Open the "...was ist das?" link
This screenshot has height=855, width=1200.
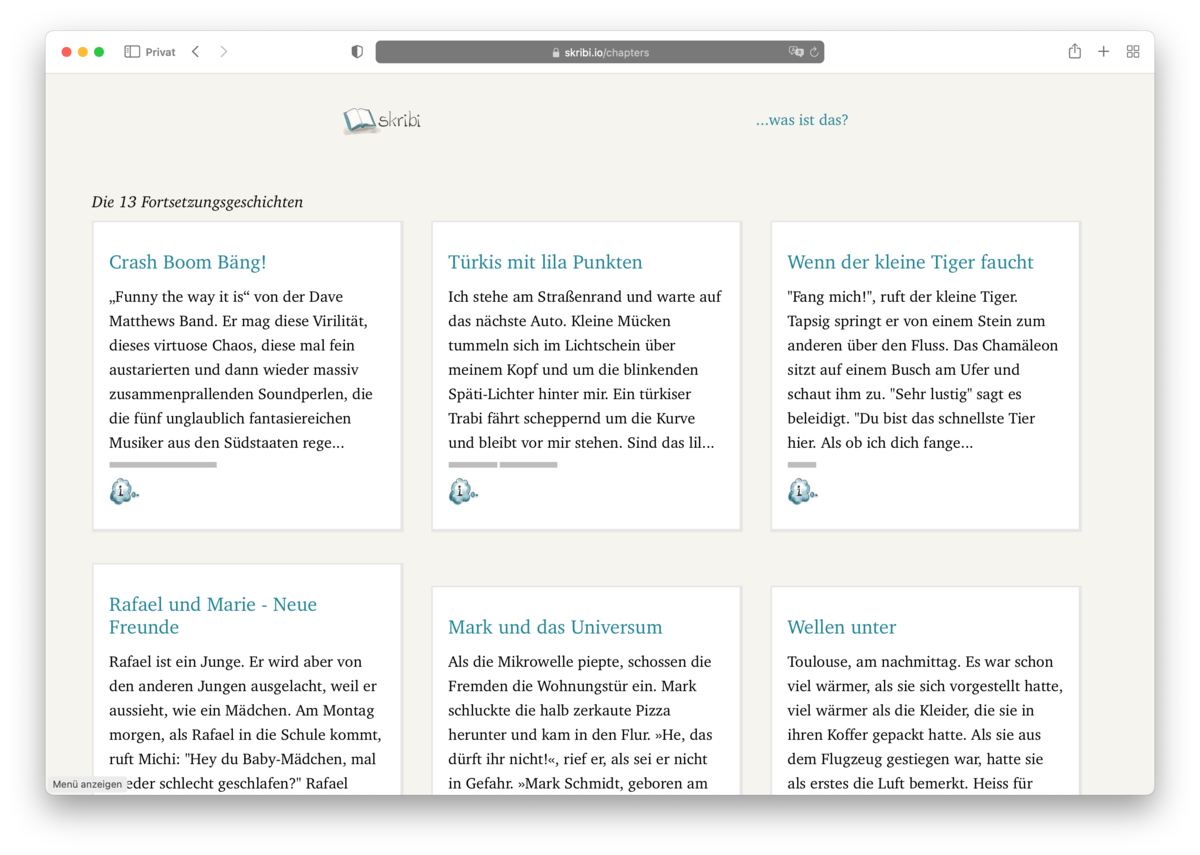801,120
